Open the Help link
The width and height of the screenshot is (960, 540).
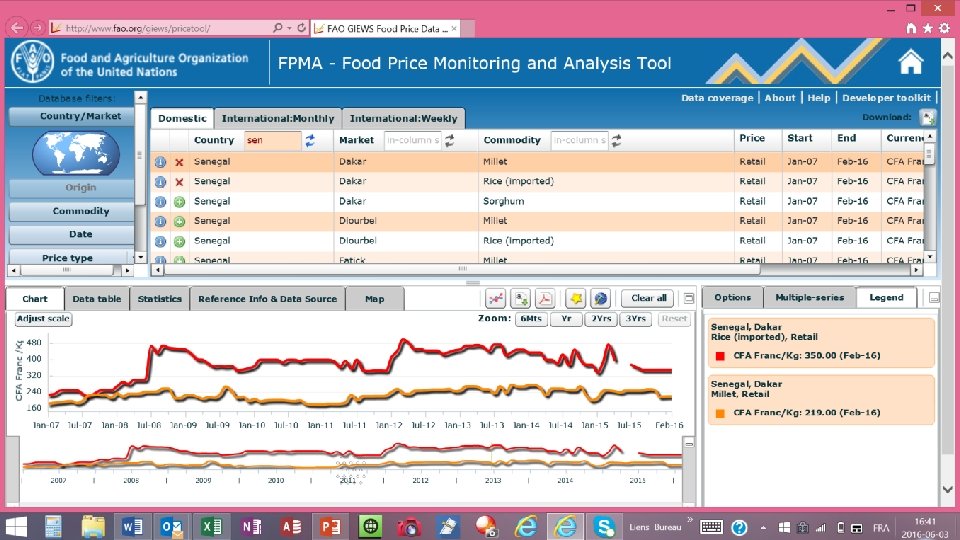tap(819, 98)
